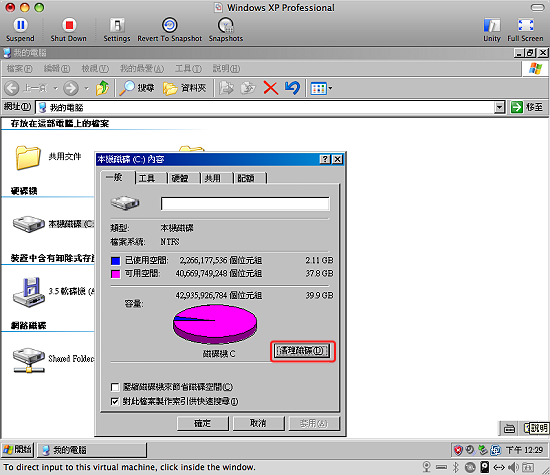Viewport: 550px width, 475px height.
Task: Click the hard disk icon in VM status bar
Action: tap(485, 467)
